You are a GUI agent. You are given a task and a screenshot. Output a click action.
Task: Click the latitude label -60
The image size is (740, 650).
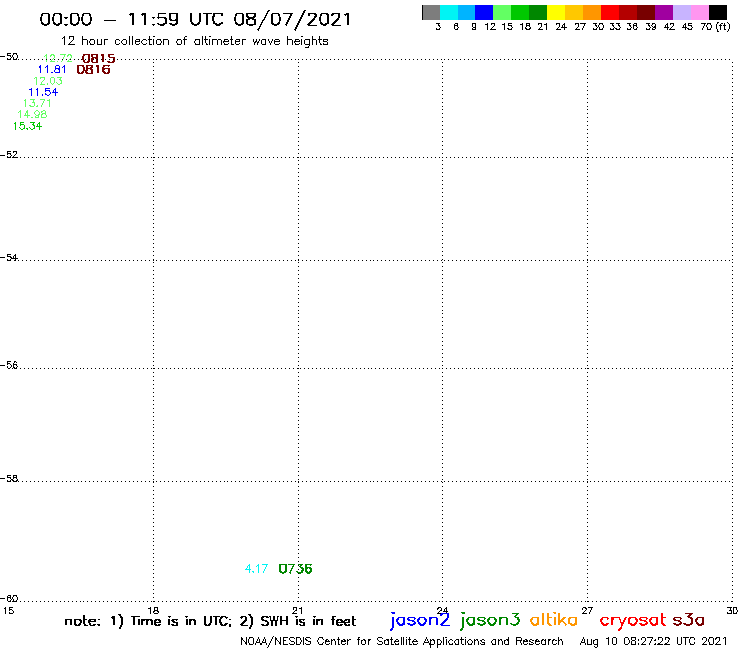9,599
